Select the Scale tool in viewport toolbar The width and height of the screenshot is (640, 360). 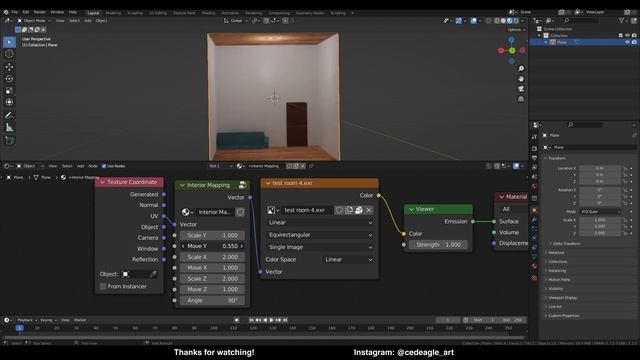pyautogui.click(x=9, y=91)
